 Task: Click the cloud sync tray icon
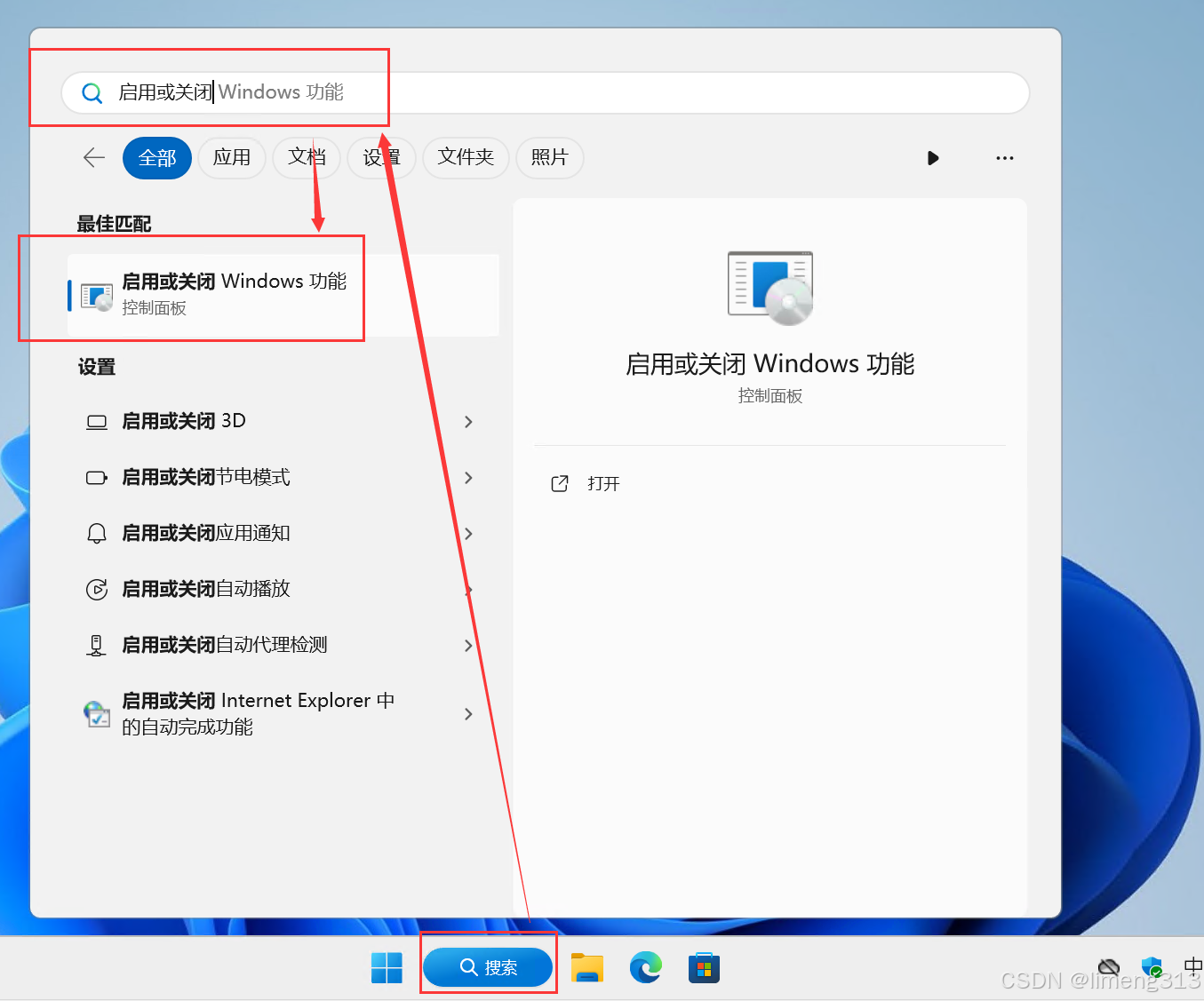(1109, 967)
